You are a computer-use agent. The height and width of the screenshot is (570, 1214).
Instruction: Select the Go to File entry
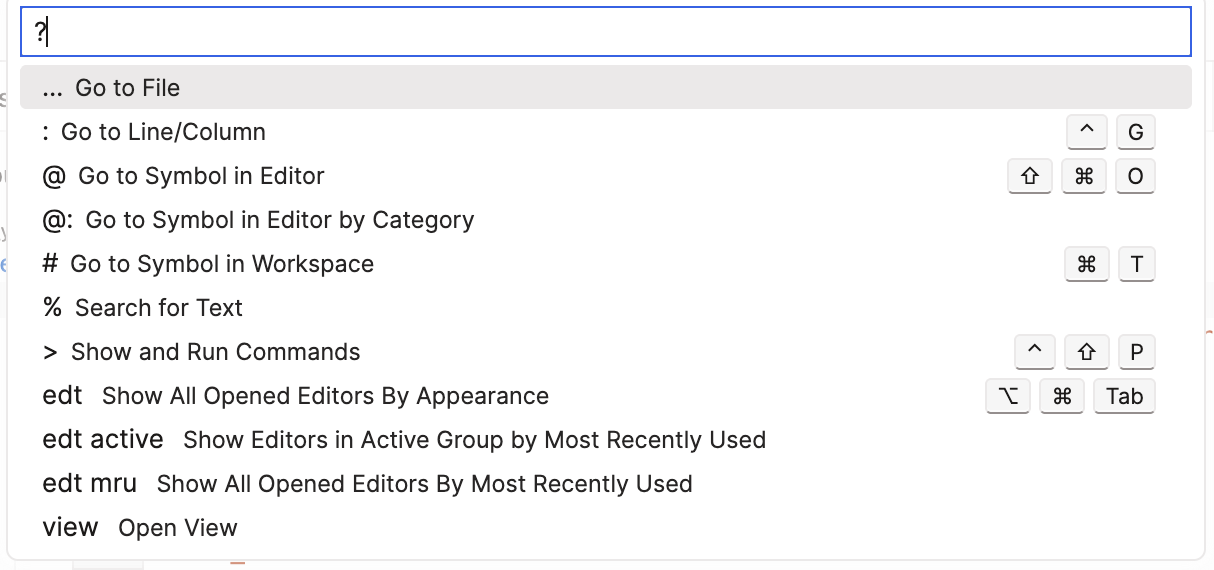[127, 88]
